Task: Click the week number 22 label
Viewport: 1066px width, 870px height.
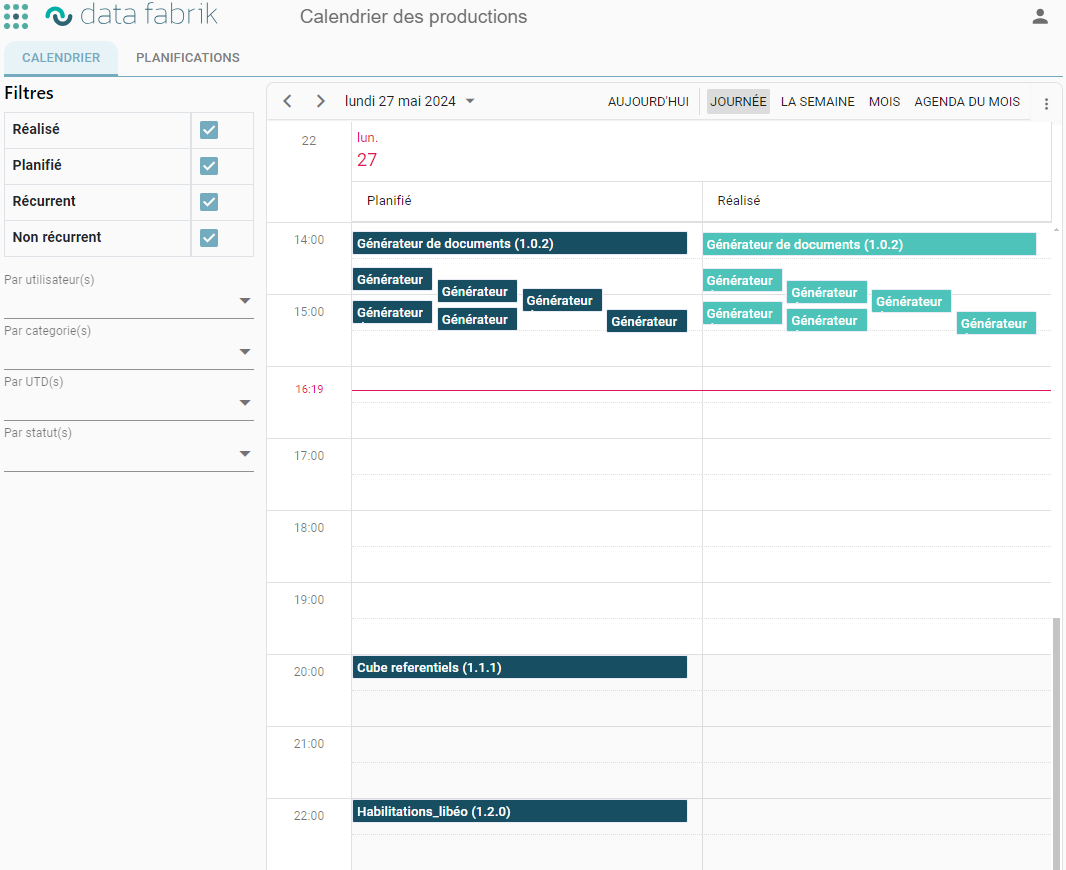Action: 309,141
